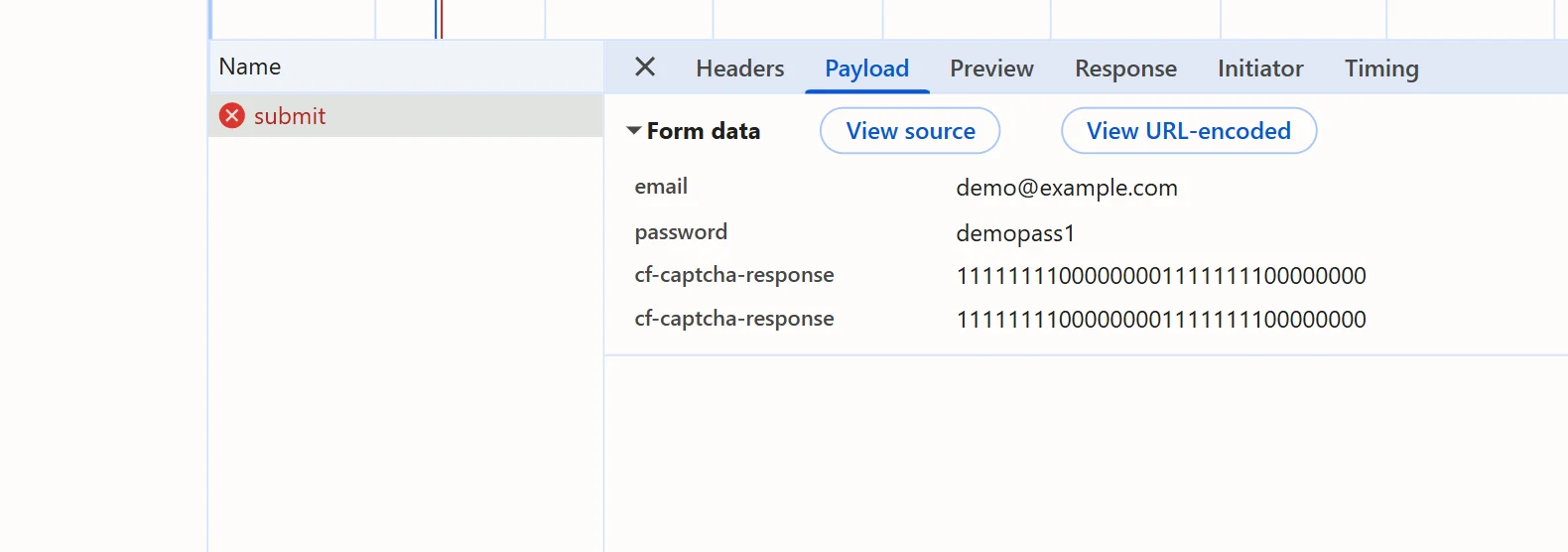Click the password field key
This screenshot has width=1568, height=552.
681,232
